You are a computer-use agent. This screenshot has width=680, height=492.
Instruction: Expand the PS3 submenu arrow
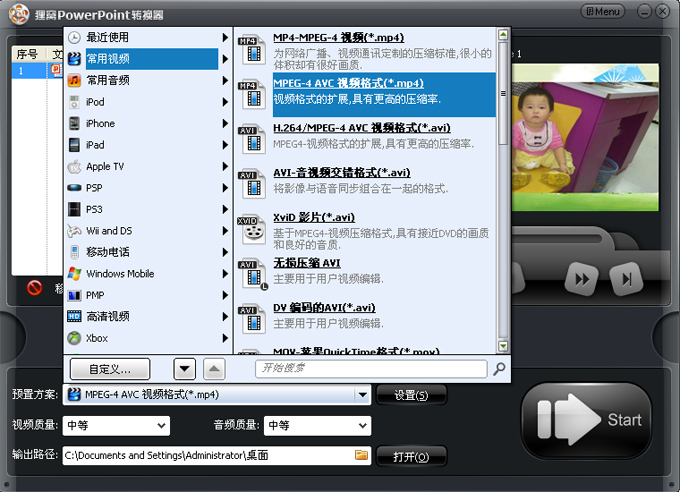(x=225, y=209)
